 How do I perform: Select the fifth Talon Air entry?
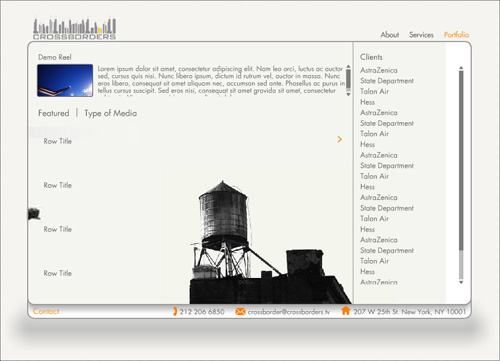(374, 261)
